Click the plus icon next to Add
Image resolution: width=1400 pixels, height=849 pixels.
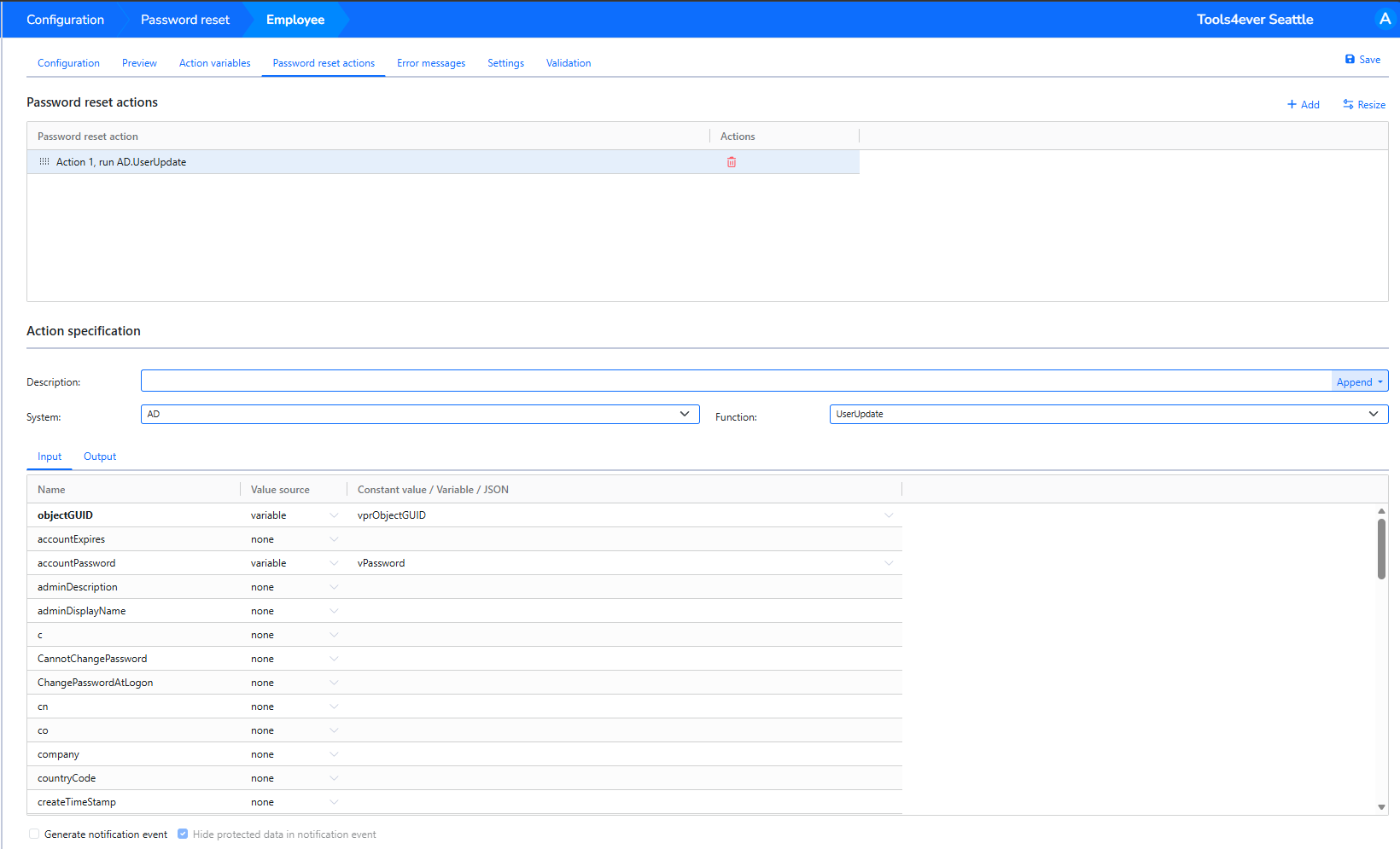pyautogui.click(x=1292, y=105)
